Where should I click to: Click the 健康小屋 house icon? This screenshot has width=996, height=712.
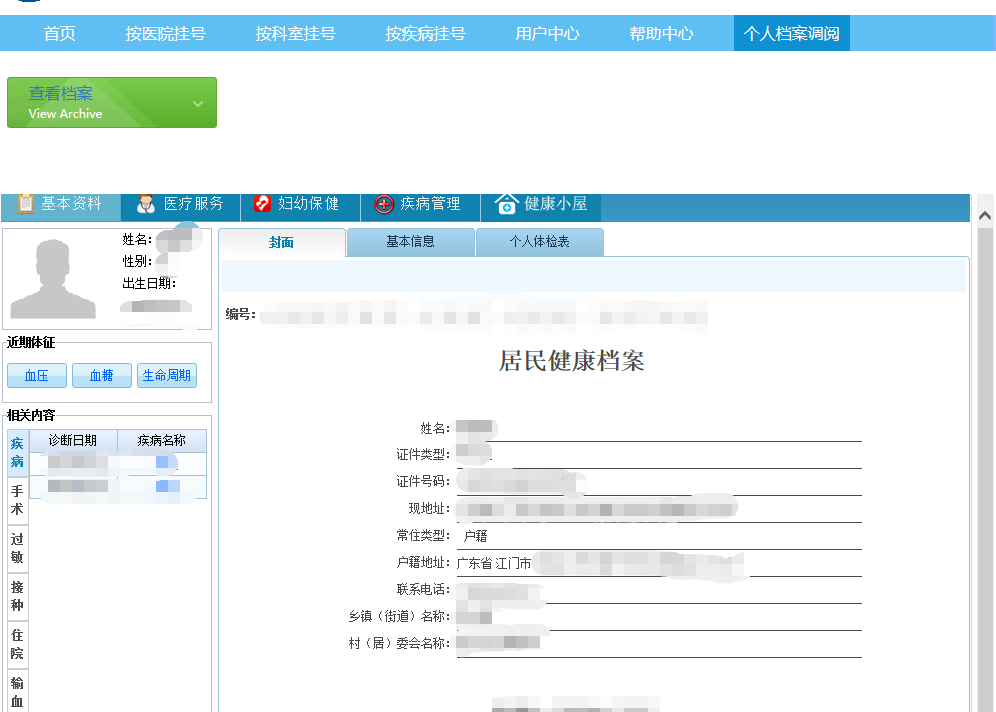(507, 204)
